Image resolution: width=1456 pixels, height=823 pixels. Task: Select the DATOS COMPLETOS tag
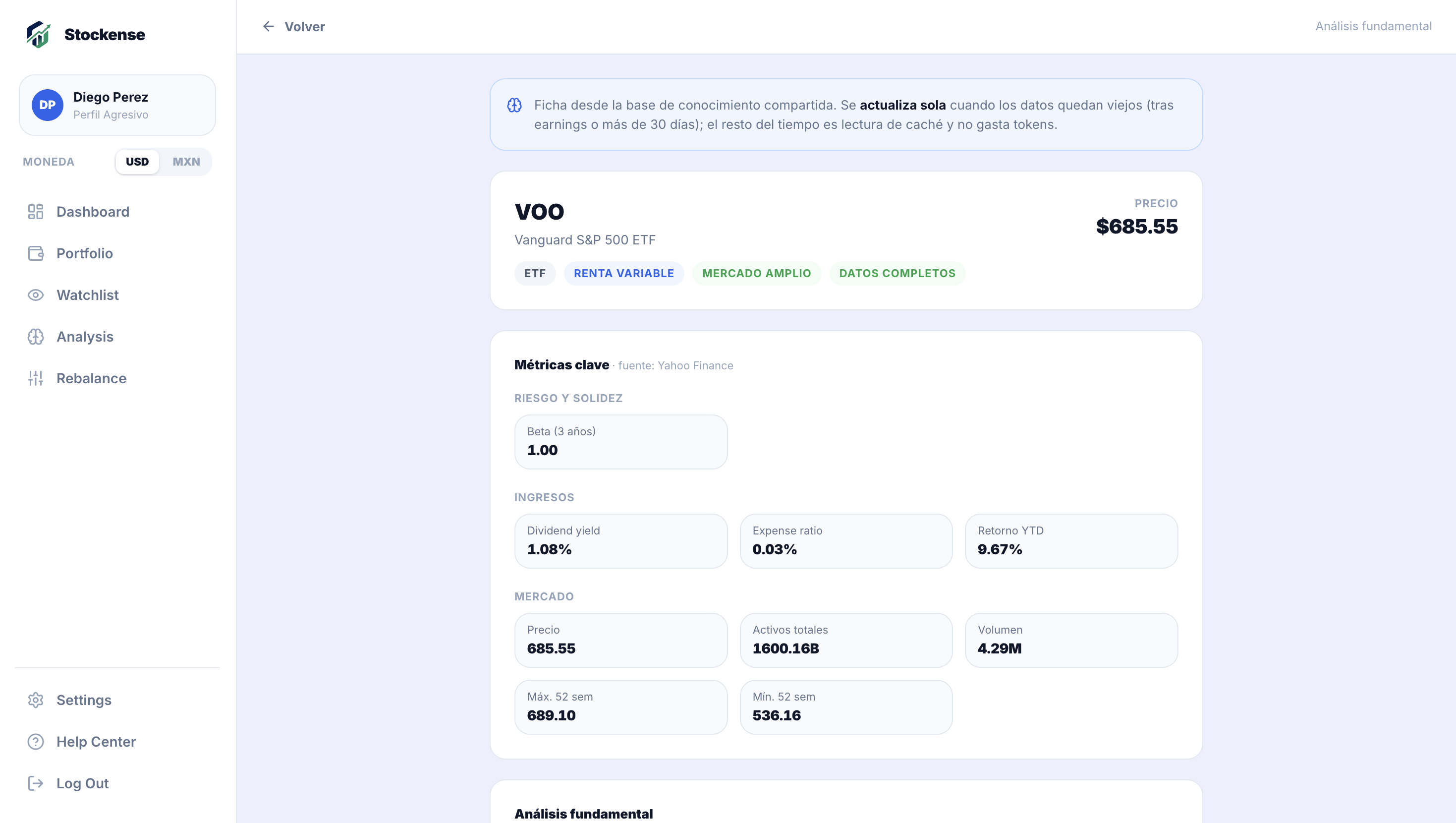[897, 274]
